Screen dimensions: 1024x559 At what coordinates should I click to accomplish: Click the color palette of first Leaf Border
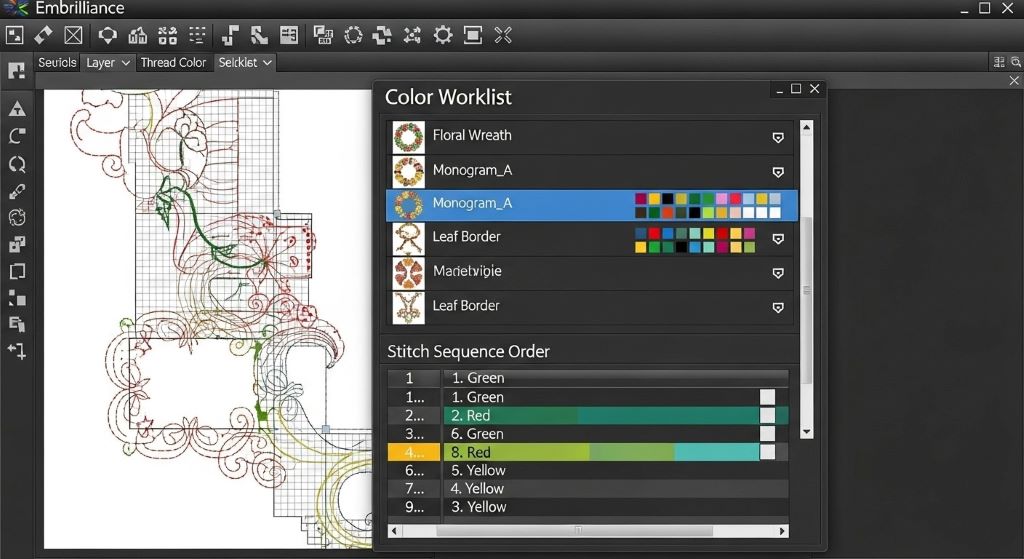(695, 240)
